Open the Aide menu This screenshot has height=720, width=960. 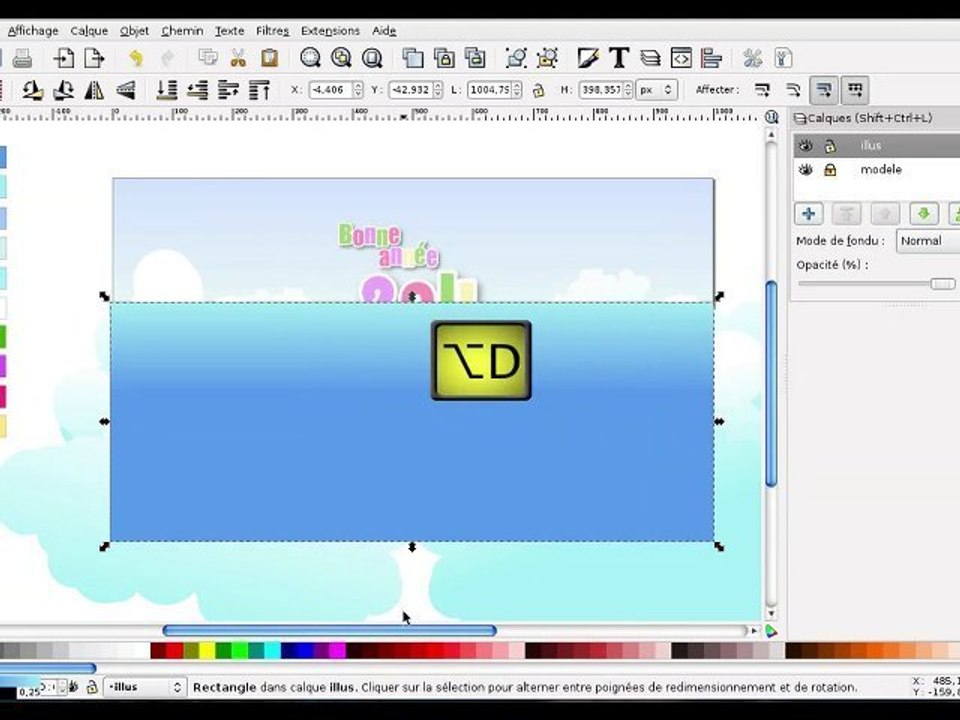pyautogui.click(x=384, y=31)
